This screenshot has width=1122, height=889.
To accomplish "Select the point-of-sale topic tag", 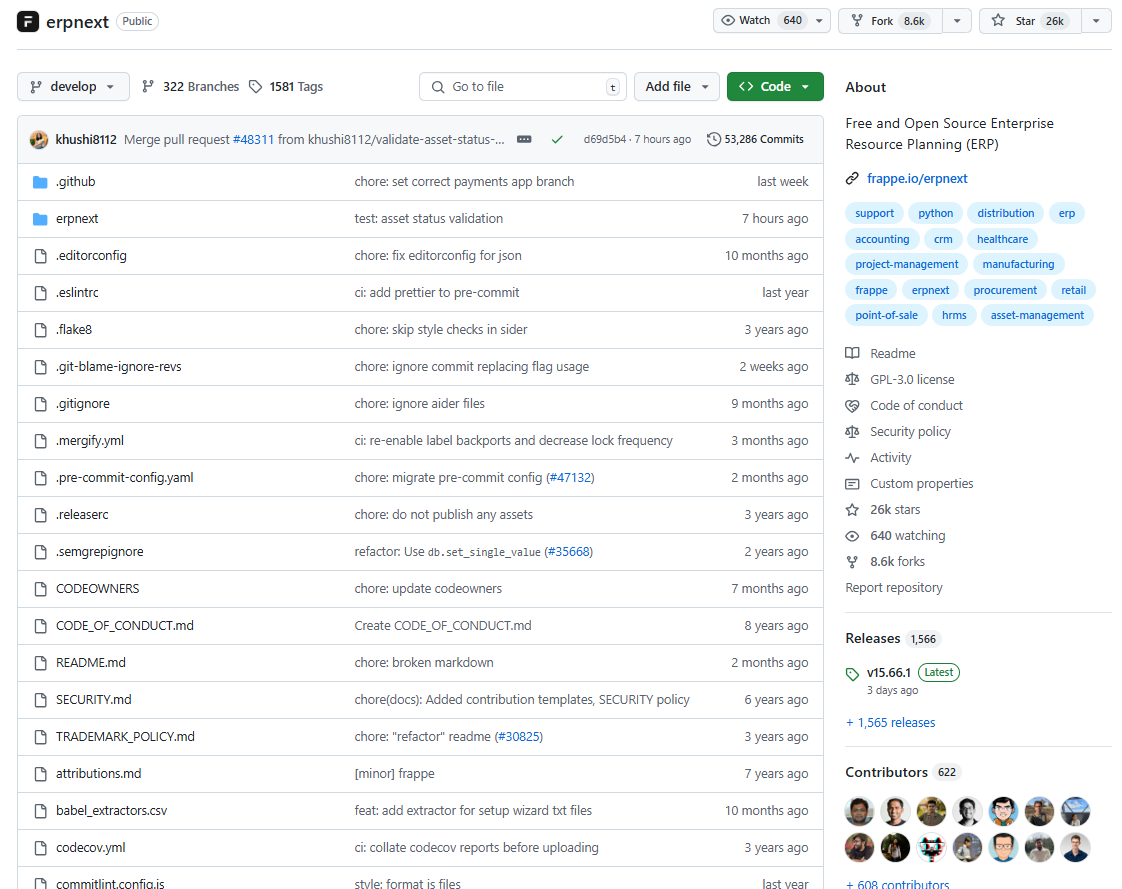I will (x=886, y=316).
